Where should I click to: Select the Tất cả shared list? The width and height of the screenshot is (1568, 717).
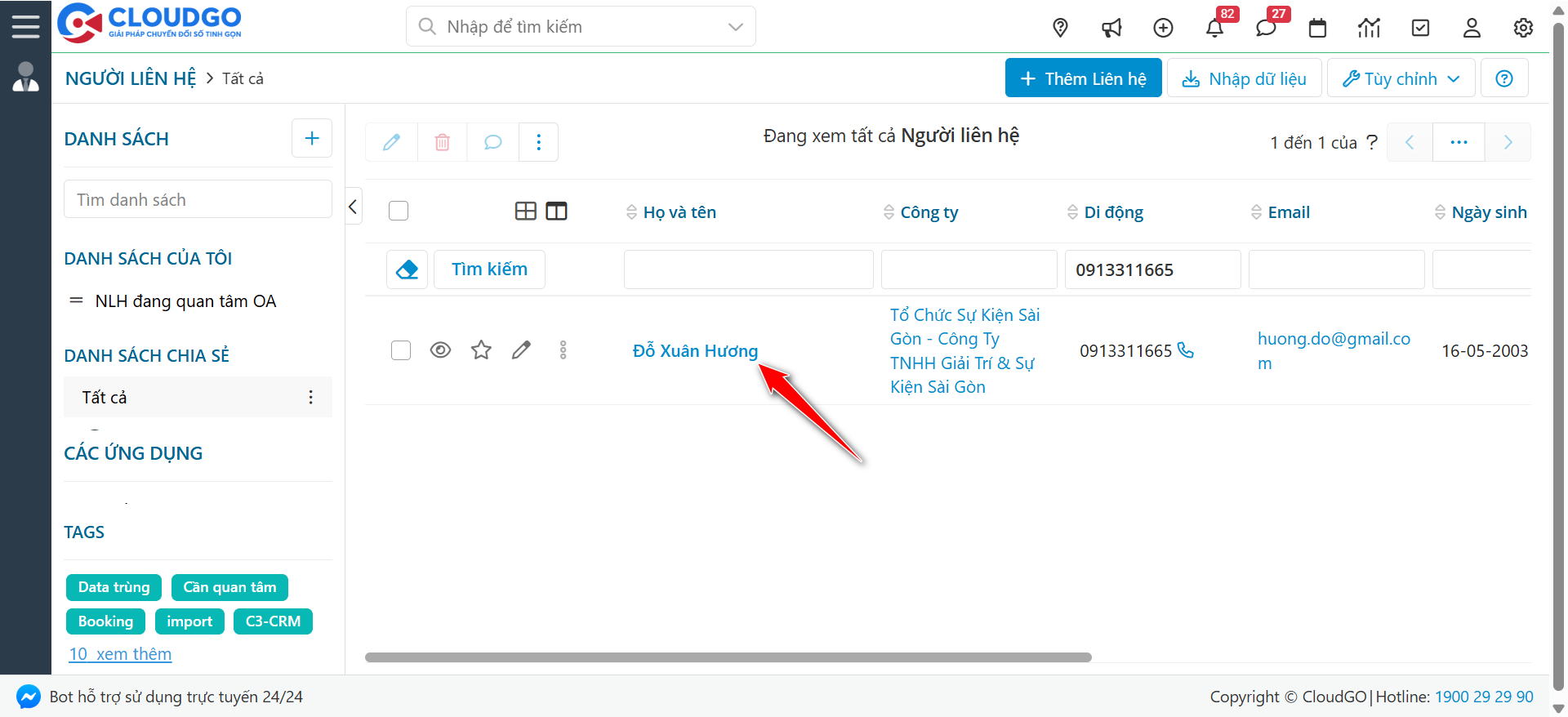[198, 397]
